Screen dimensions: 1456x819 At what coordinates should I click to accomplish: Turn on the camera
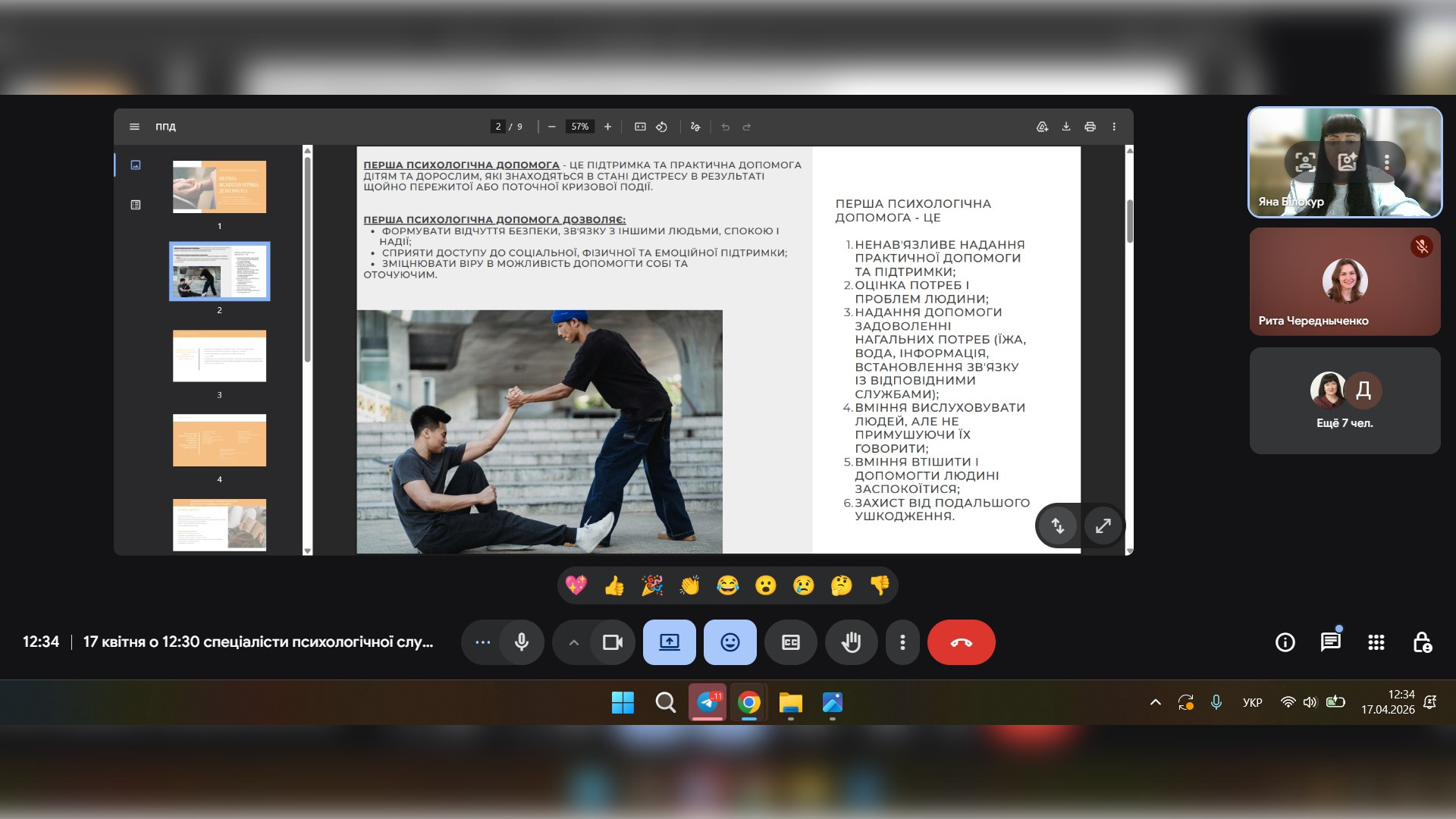pos(612,642)
